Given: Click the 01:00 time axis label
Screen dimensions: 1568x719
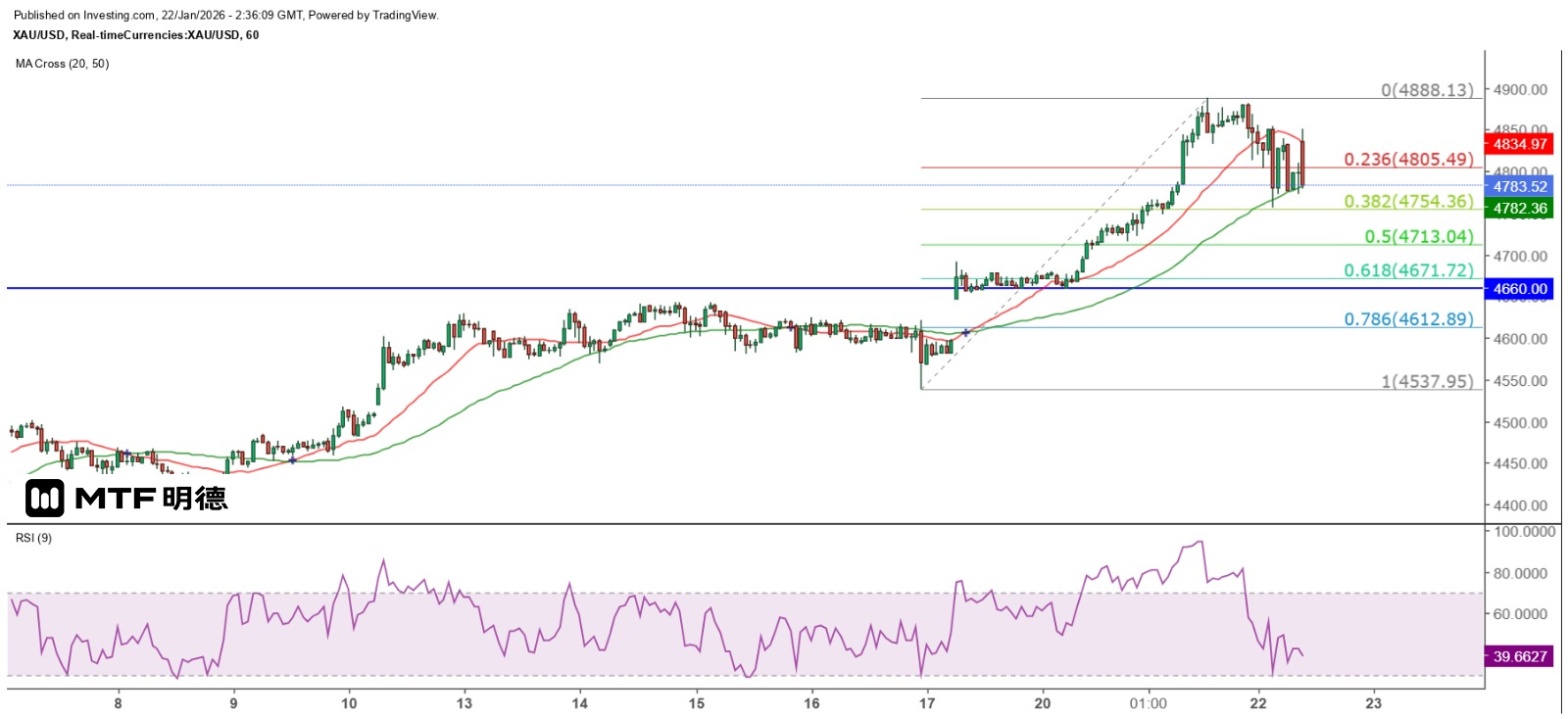Looking at the screenshot, I should pos(1148,703).
